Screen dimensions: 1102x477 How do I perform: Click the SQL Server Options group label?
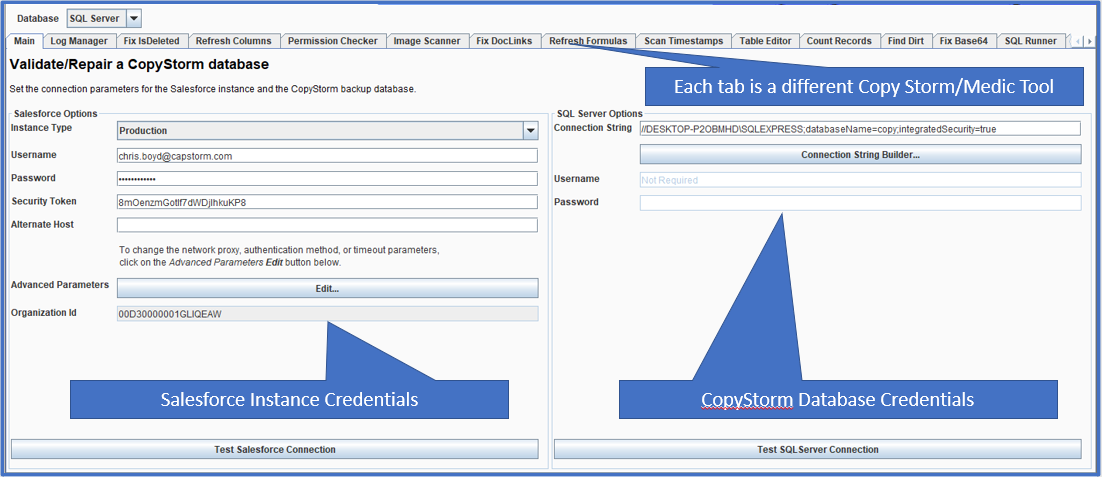pos(599,113)
